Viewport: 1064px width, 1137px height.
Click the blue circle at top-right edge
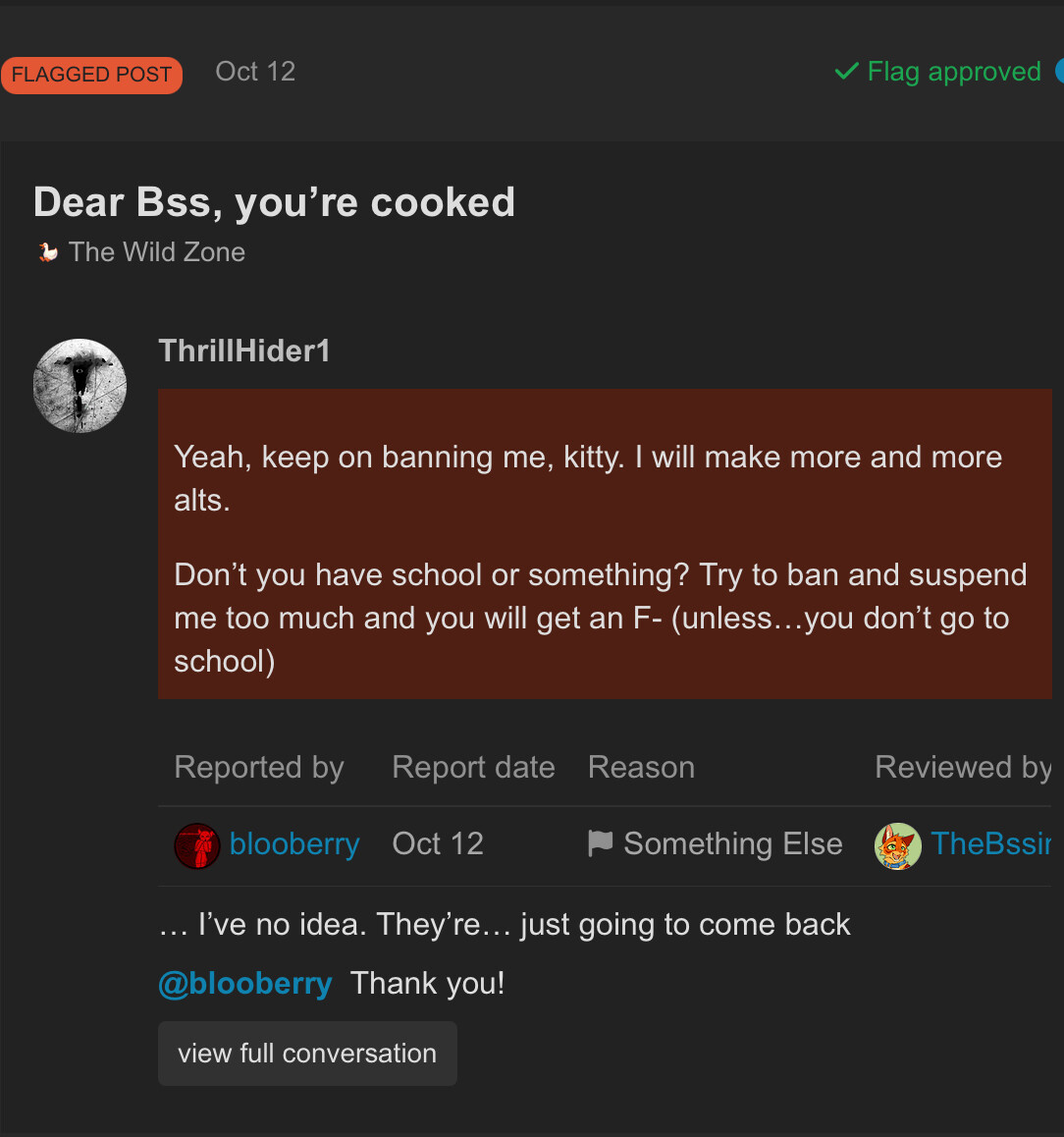[x=1059, y=72]
